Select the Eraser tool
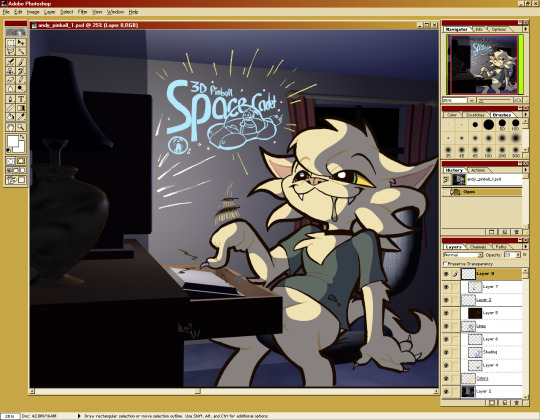Screen dimensions: 540x420 (x=11, y=80)
